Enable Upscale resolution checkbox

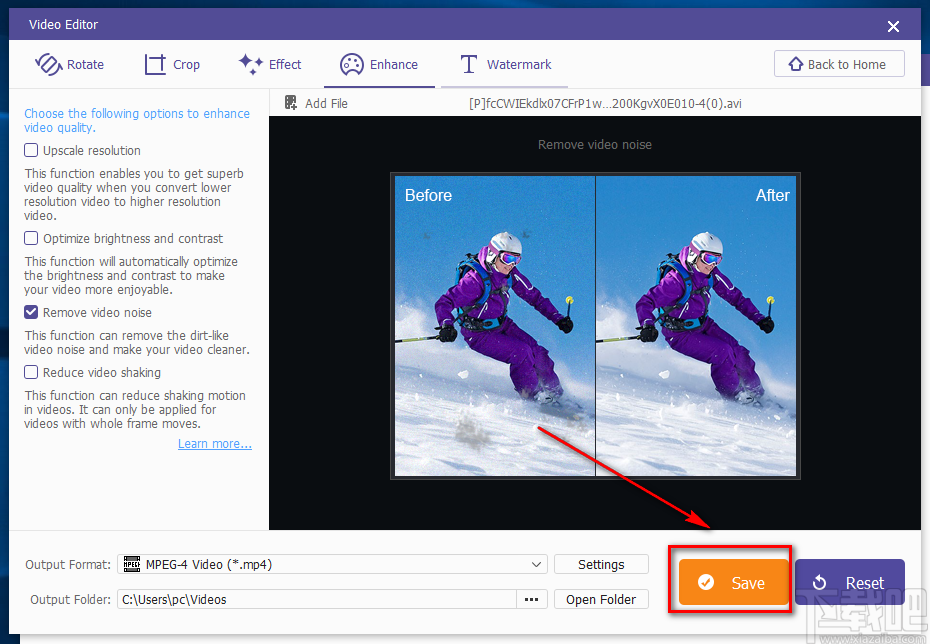(x=31, y=150)
